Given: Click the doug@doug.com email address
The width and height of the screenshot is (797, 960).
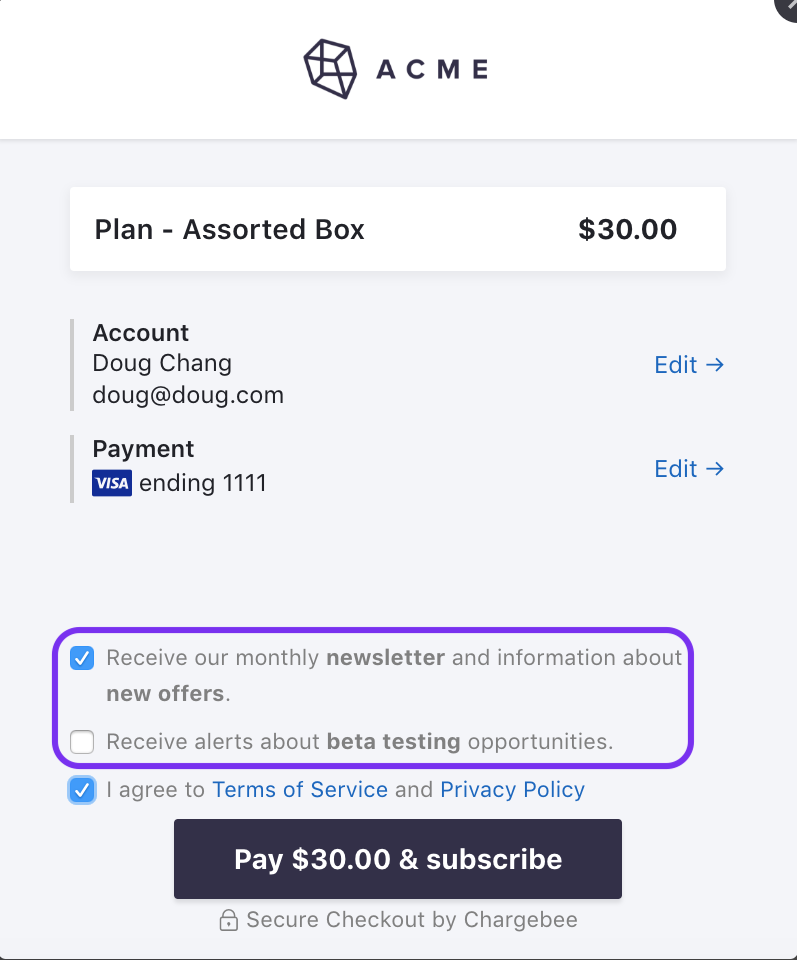Looking at the screenshot, I should coord(188,395).
